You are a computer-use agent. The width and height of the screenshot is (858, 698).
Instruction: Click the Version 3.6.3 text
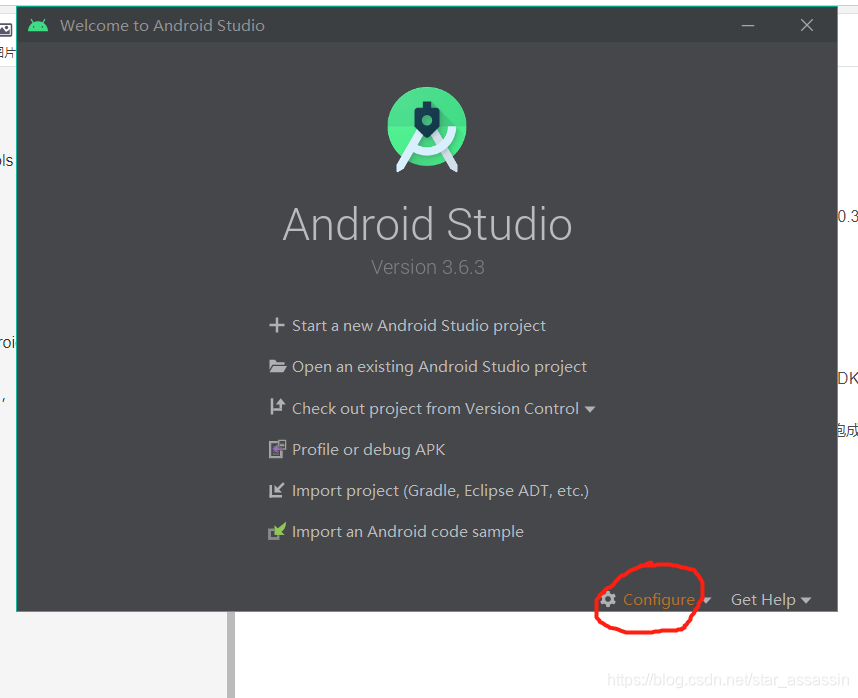point(427,267)
